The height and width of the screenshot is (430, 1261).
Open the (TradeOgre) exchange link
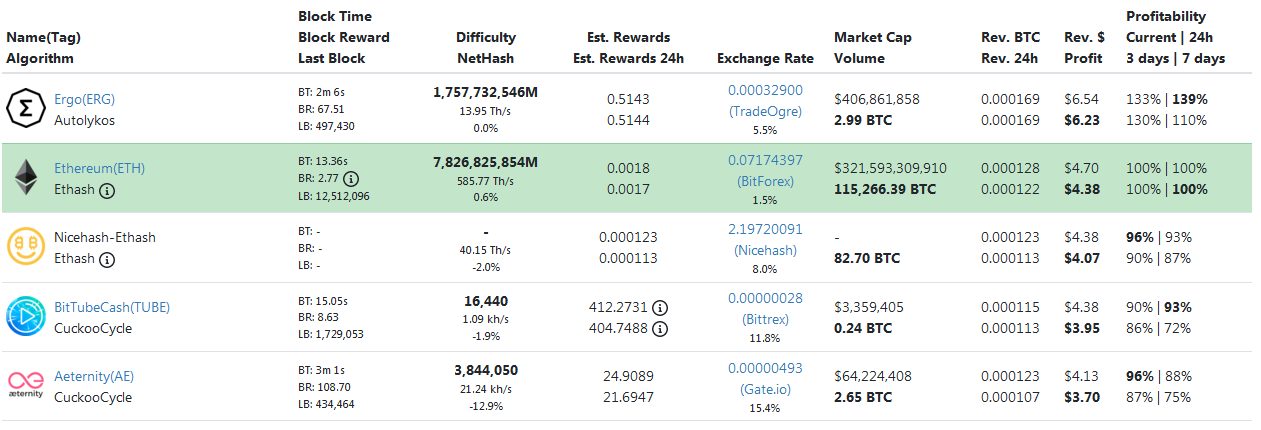pyautogui.click(x=765, y=111)
